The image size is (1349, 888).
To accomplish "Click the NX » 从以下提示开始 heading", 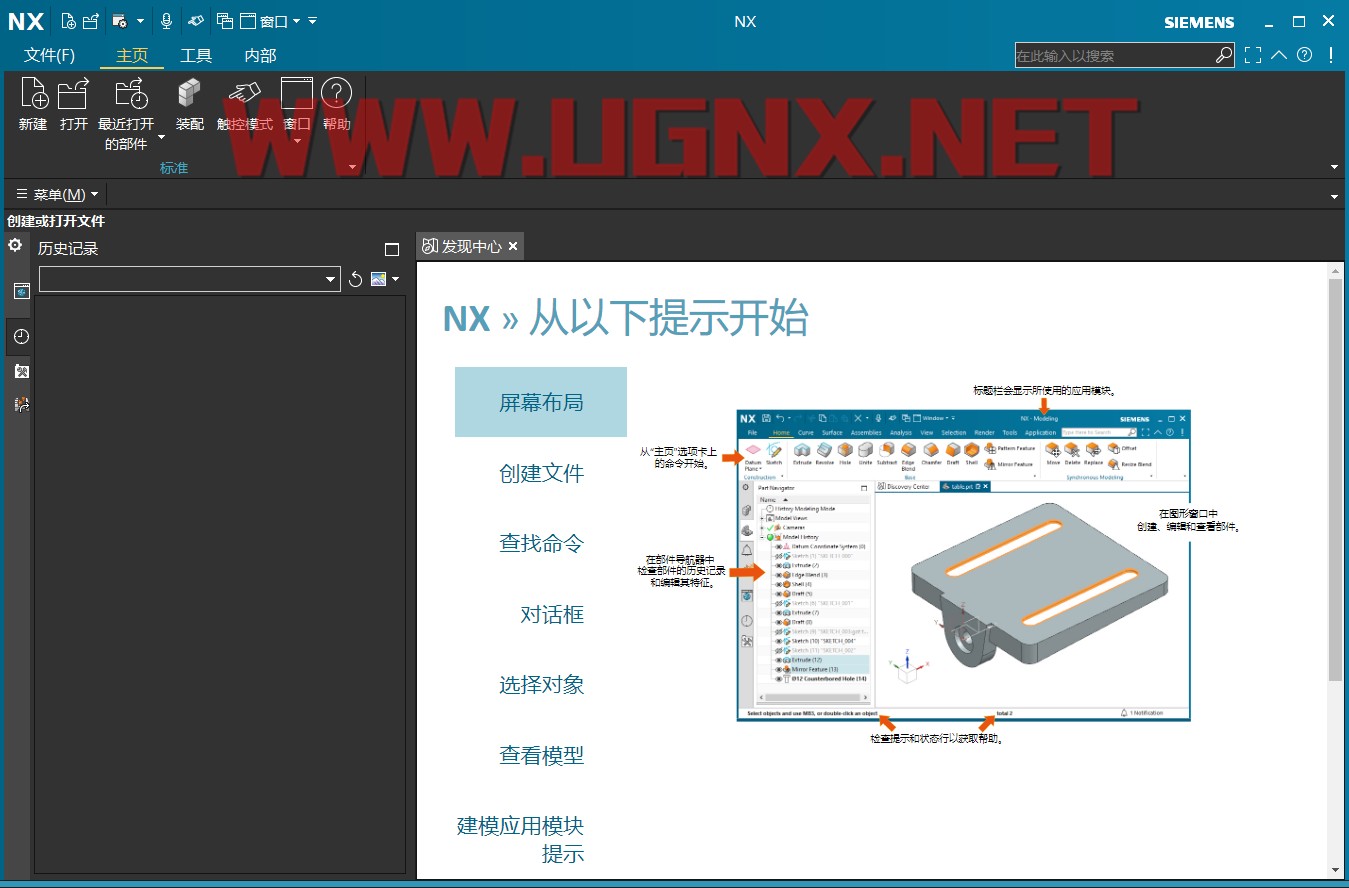I will point(625,318).
